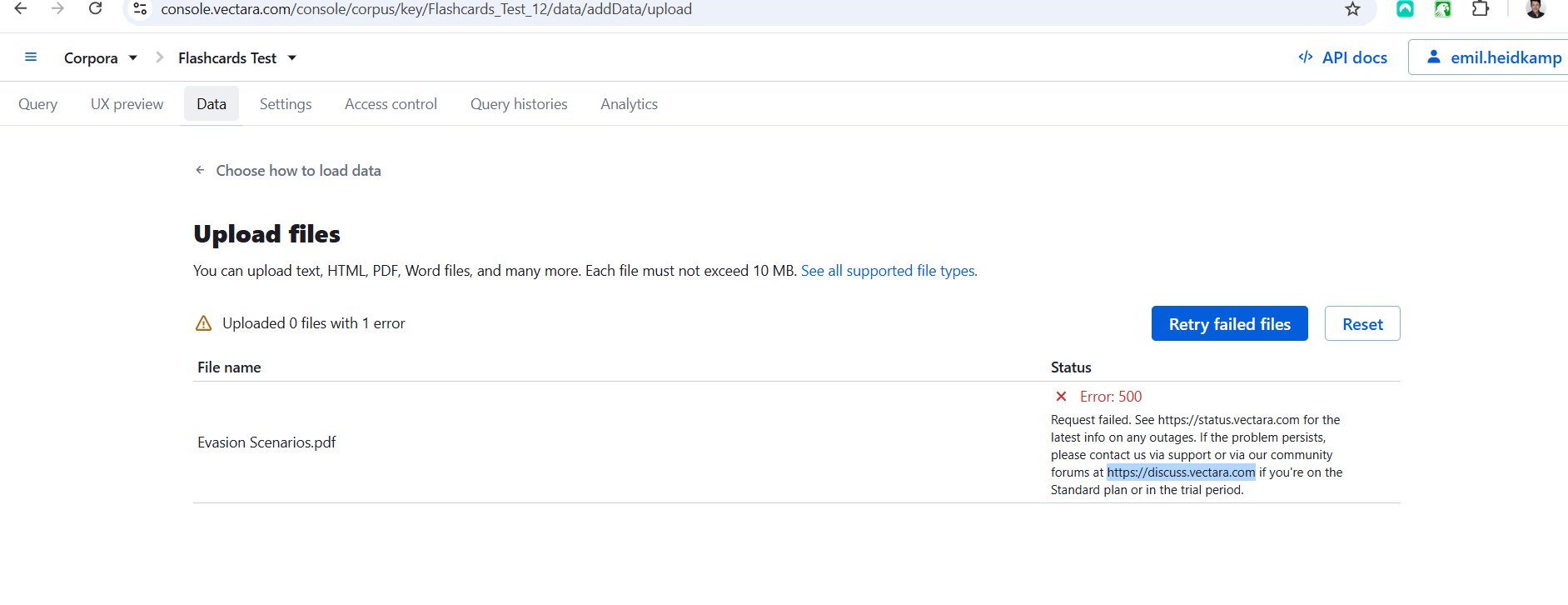
Task: Click the red X error icon
Action: point(1061,397)
